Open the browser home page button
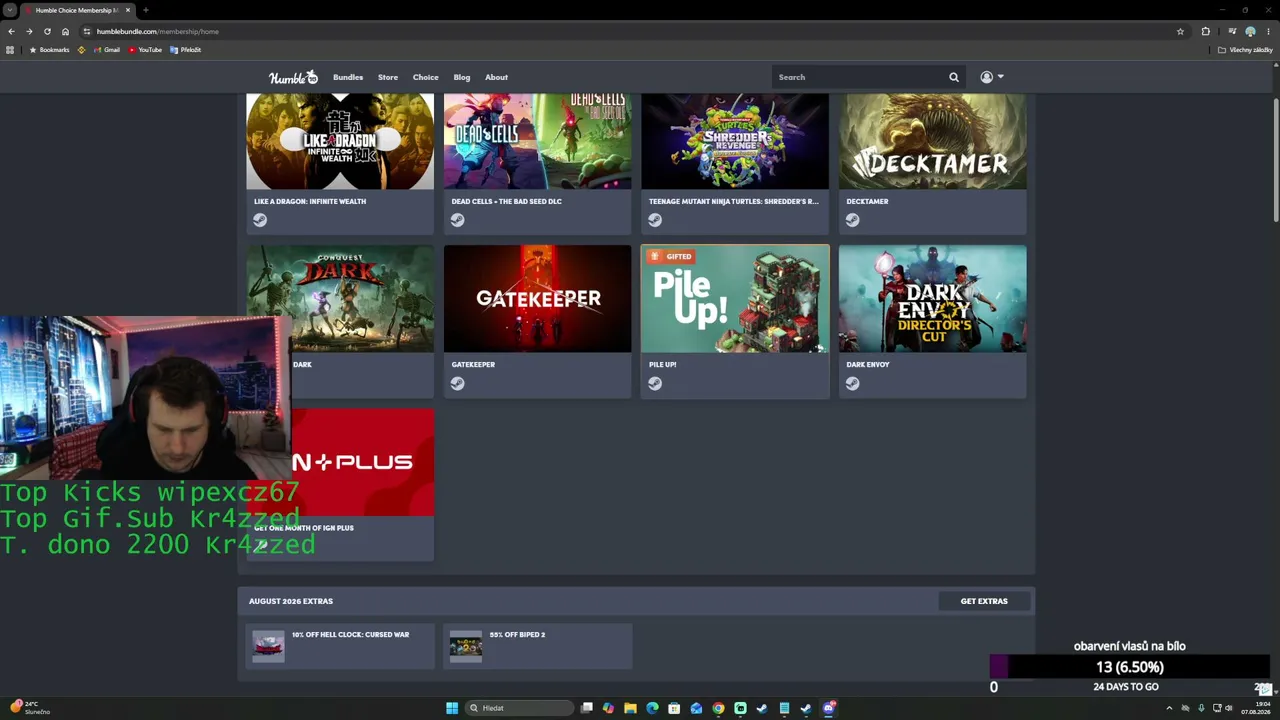The width and height of the screenshot is (1280, 720). (x=65, y=31)
